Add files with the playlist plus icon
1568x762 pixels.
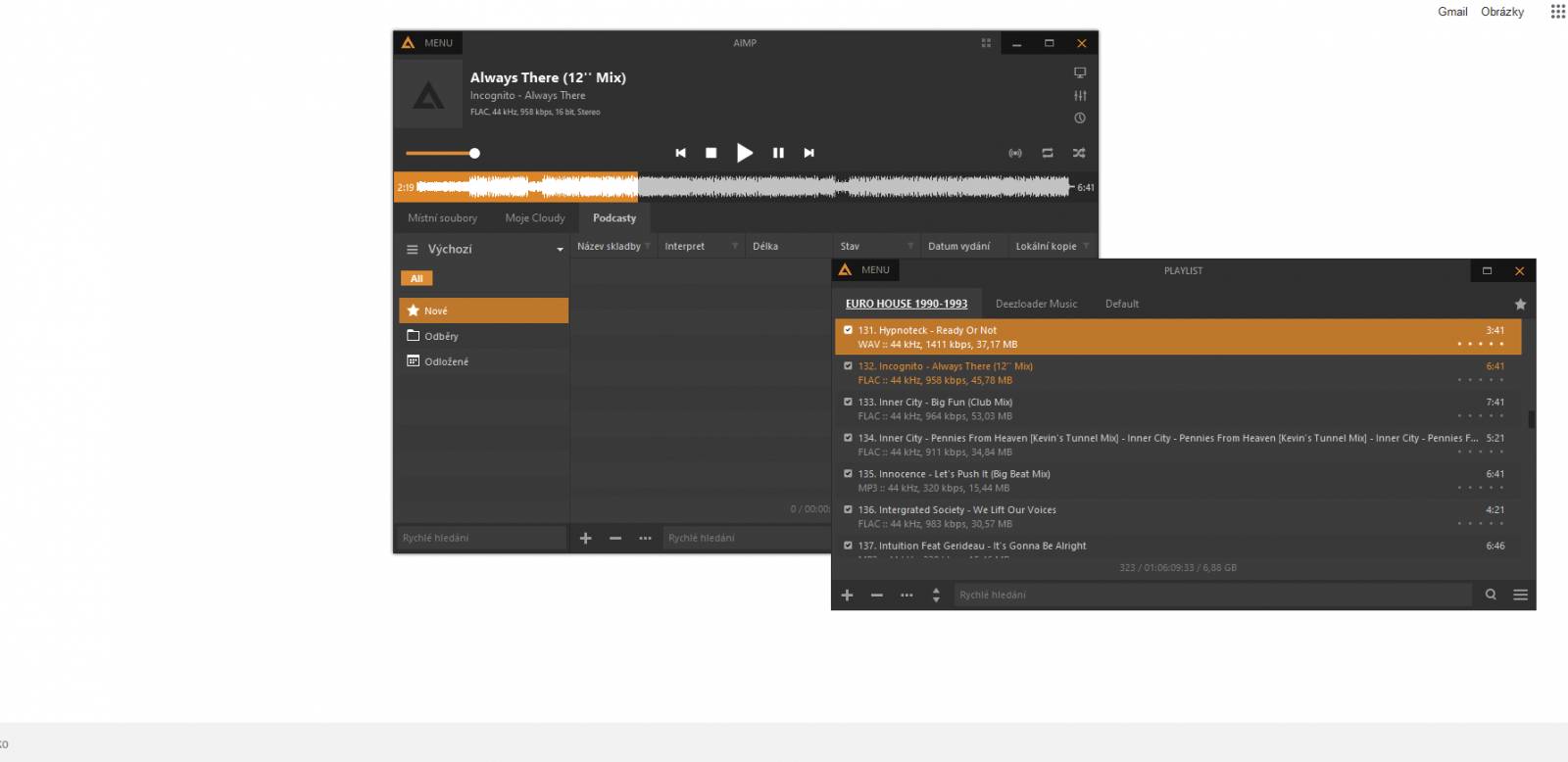pyautogui.click(x=848, y=595)
